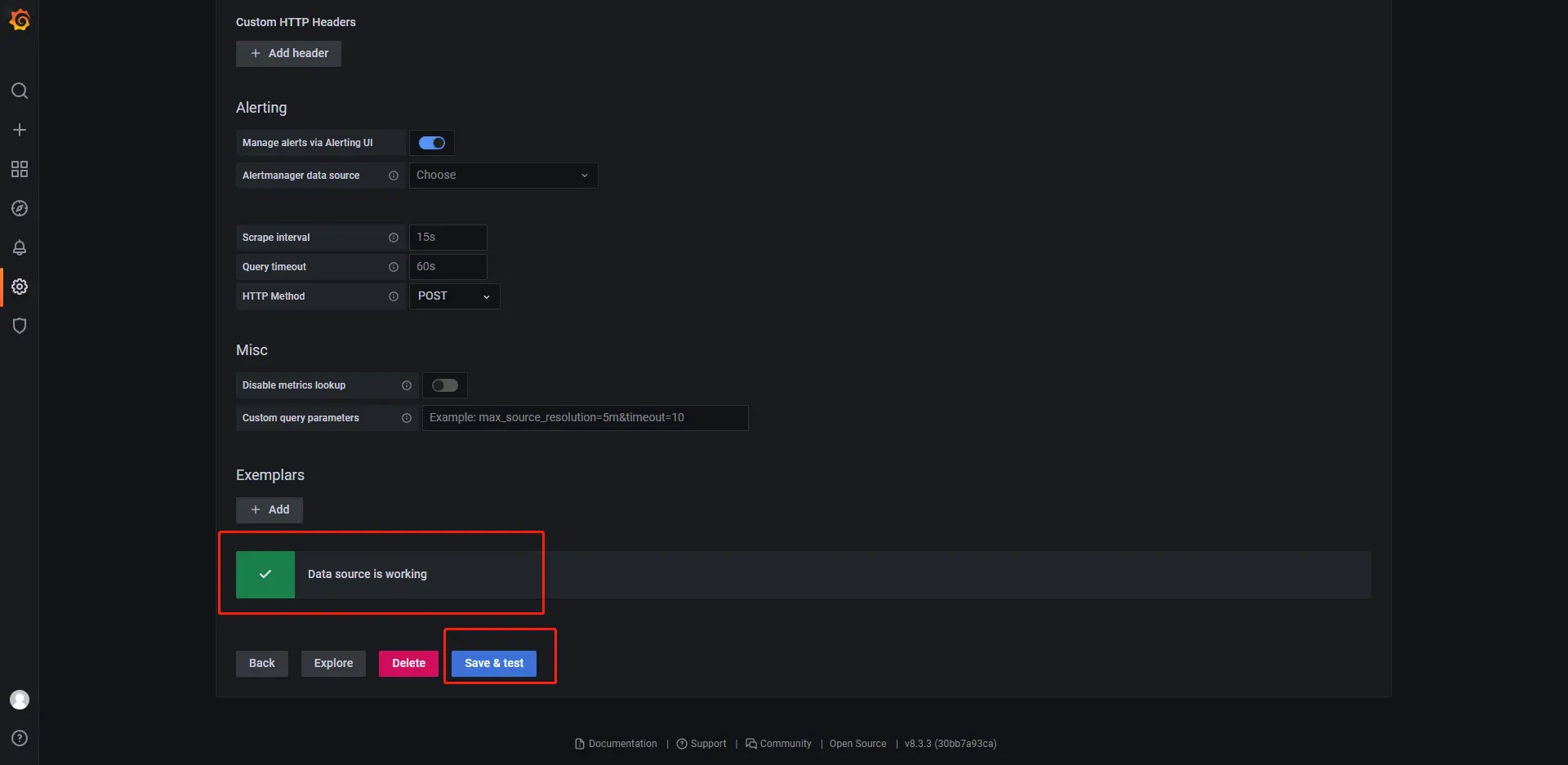Open the Dashboards grid icon

pyautogui.click(x=20, y=169)
